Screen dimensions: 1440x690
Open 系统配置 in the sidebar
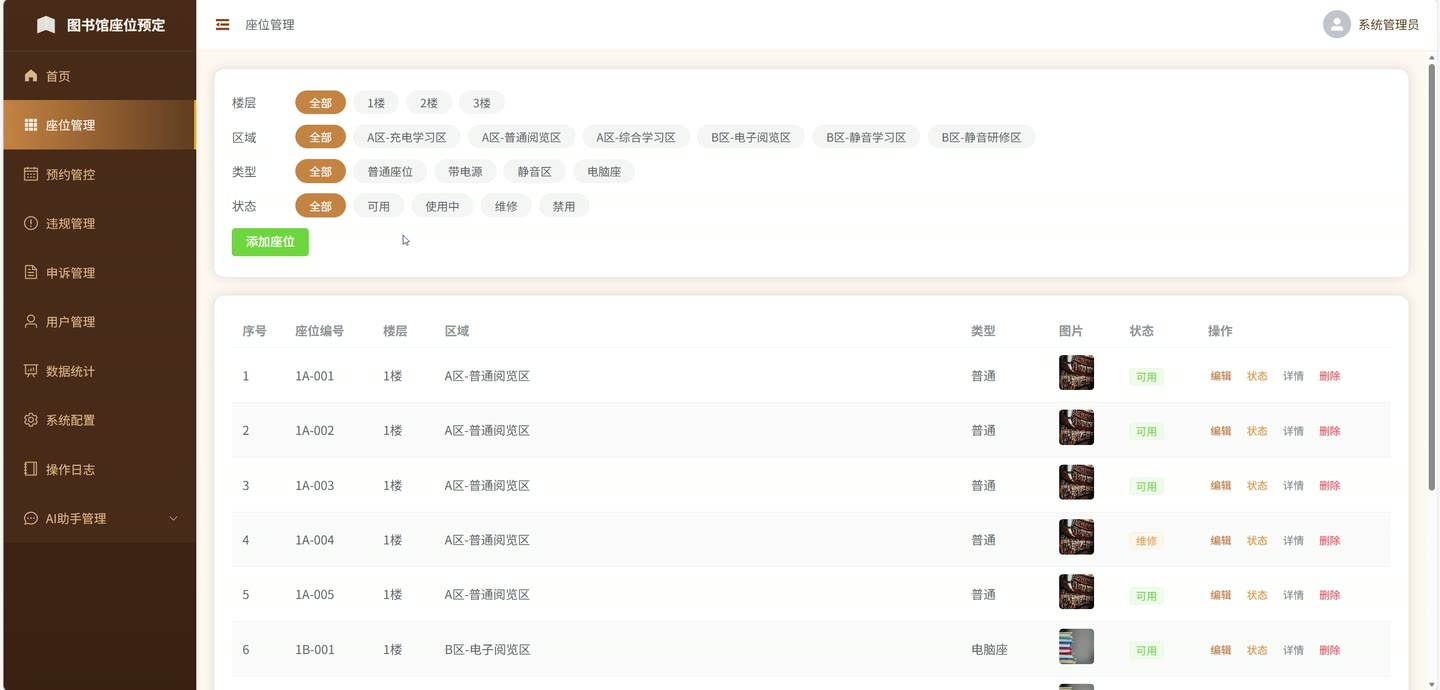click(100, 419)
